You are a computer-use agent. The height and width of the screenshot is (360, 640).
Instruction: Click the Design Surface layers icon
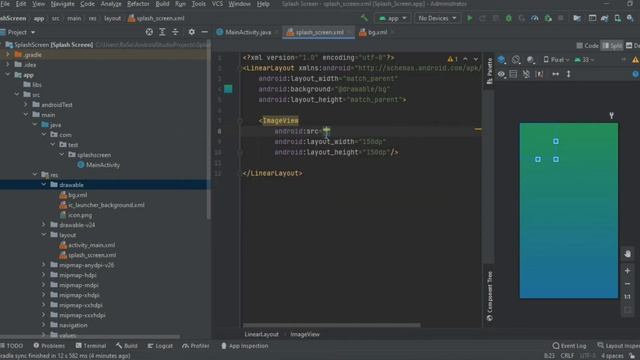click(x=502, y=60)
